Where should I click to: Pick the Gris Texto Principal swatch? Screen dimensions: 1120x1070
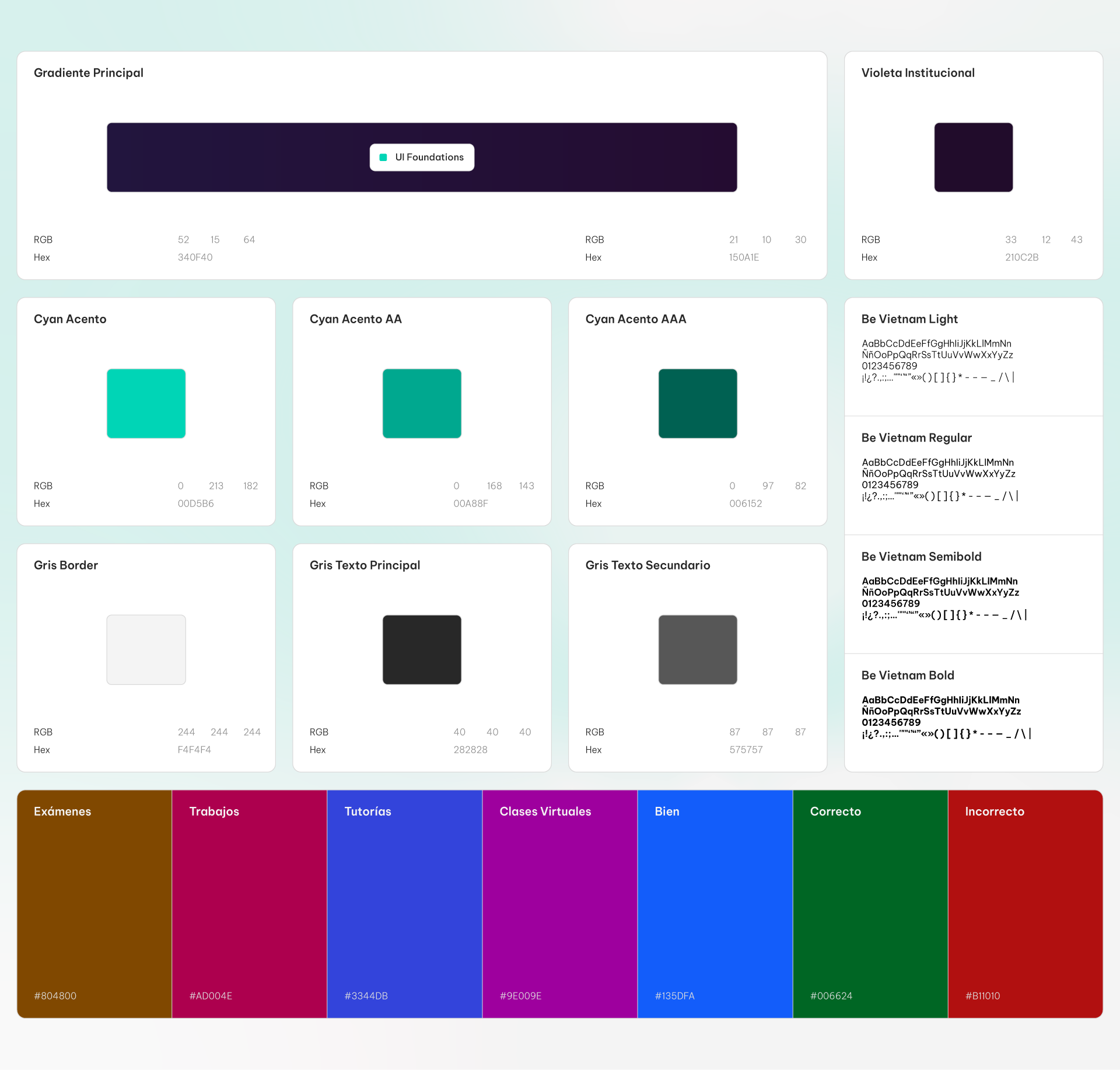tap(422, 649)
